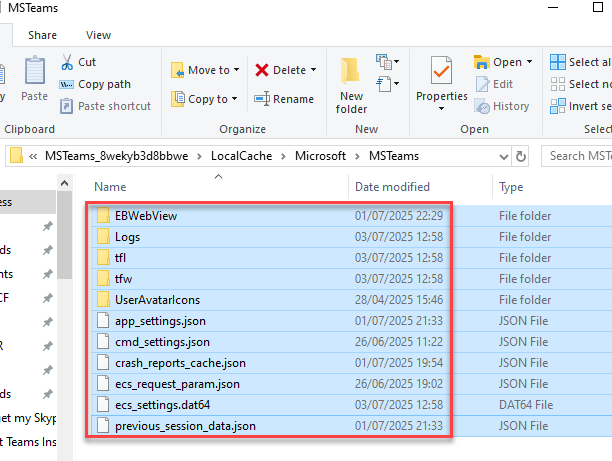Click Select all
The image size is (612, 461).
click(x=580, y=62)
